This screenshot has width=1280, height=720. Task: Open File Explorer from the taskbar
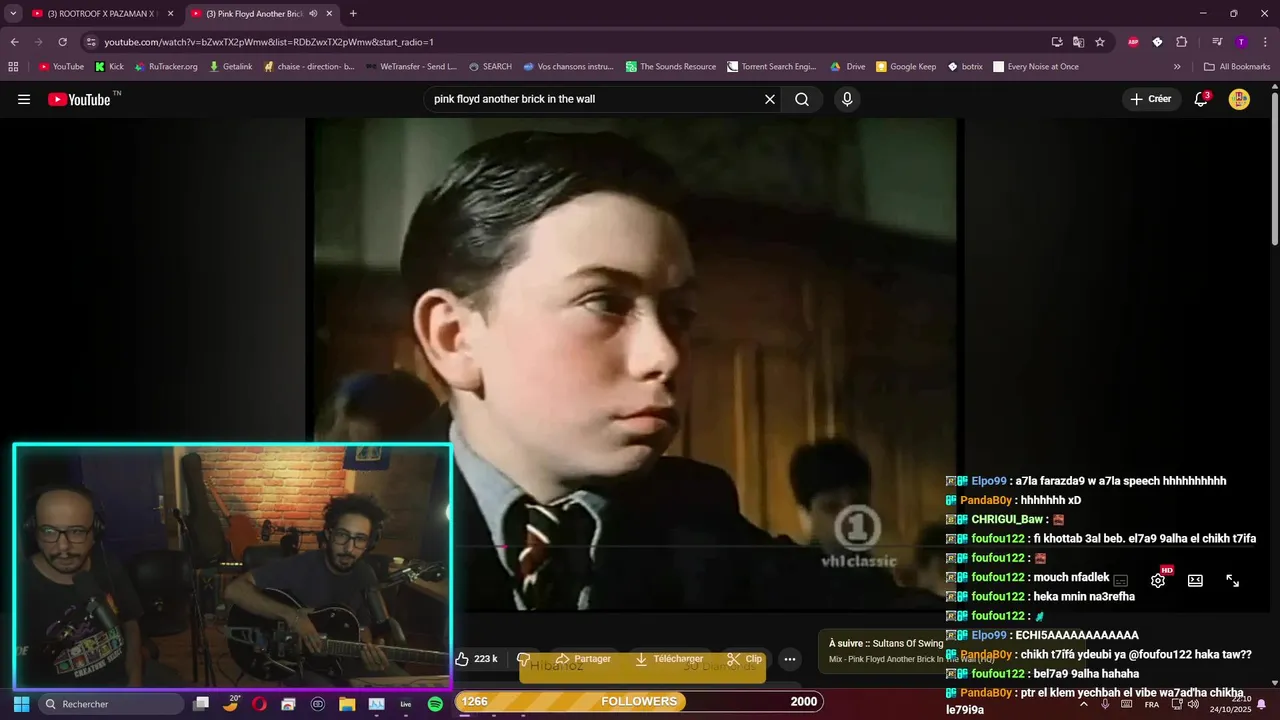tap(347, 704)
